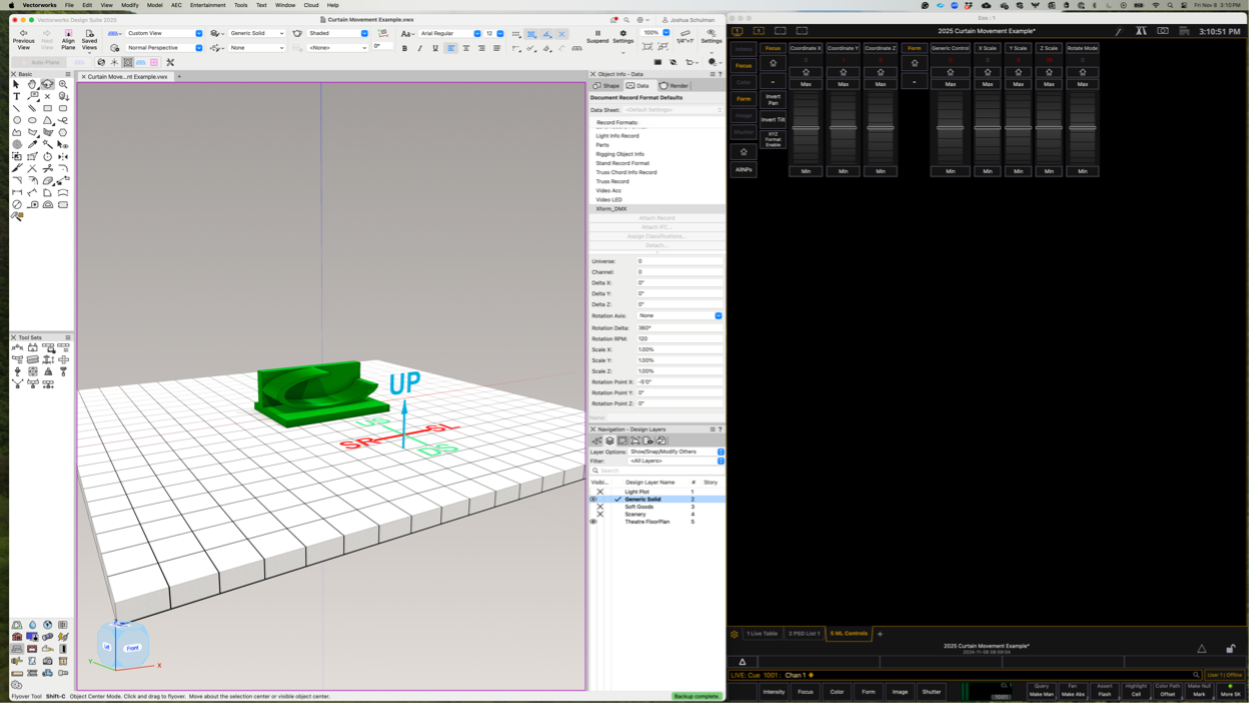Toggle visibility of Soft Goods layer
The image size is (1252, 705).
(600, 507)
